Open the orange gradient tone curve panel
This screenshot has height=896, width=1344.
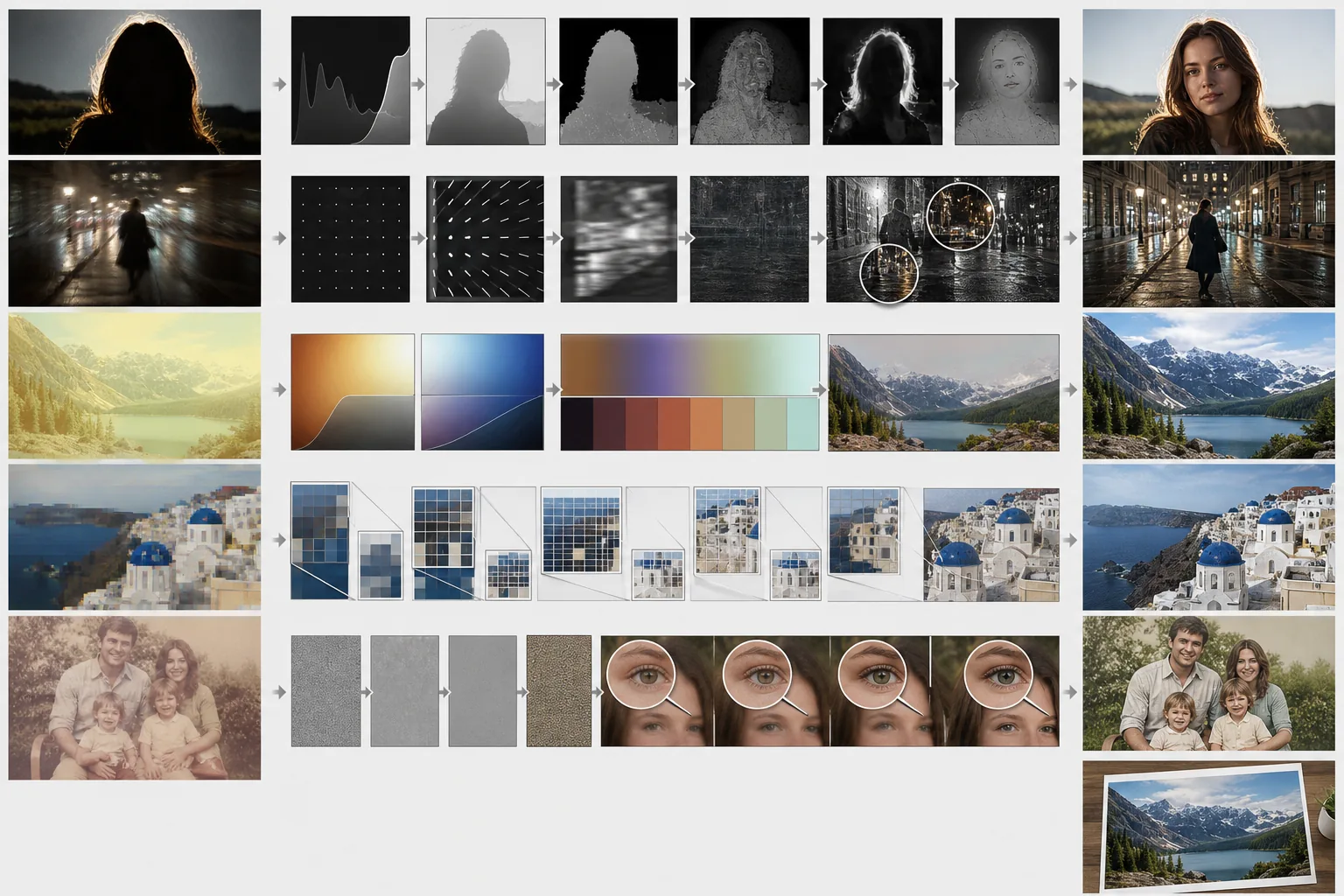(353, 392)
